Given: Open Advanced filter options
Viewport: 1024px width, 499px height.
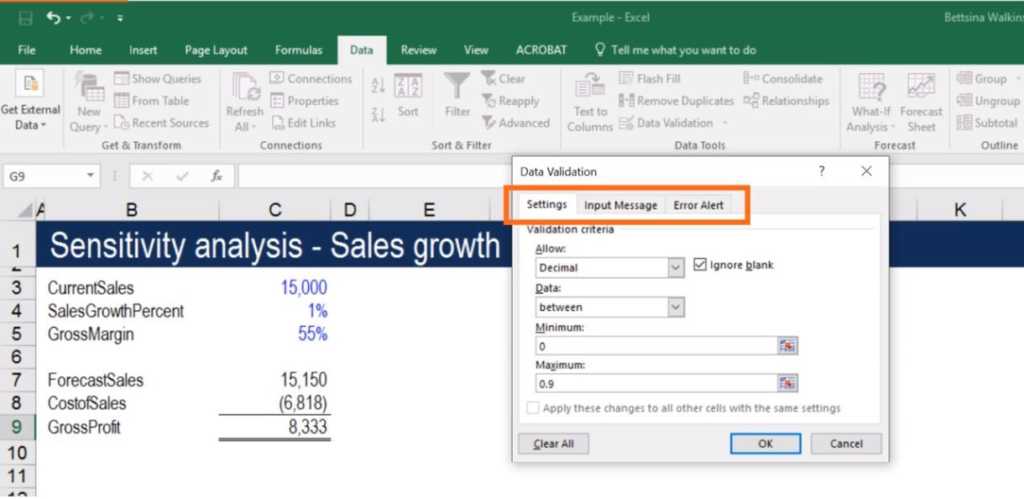Looking at the screenshot, I should tap(516, 122).
